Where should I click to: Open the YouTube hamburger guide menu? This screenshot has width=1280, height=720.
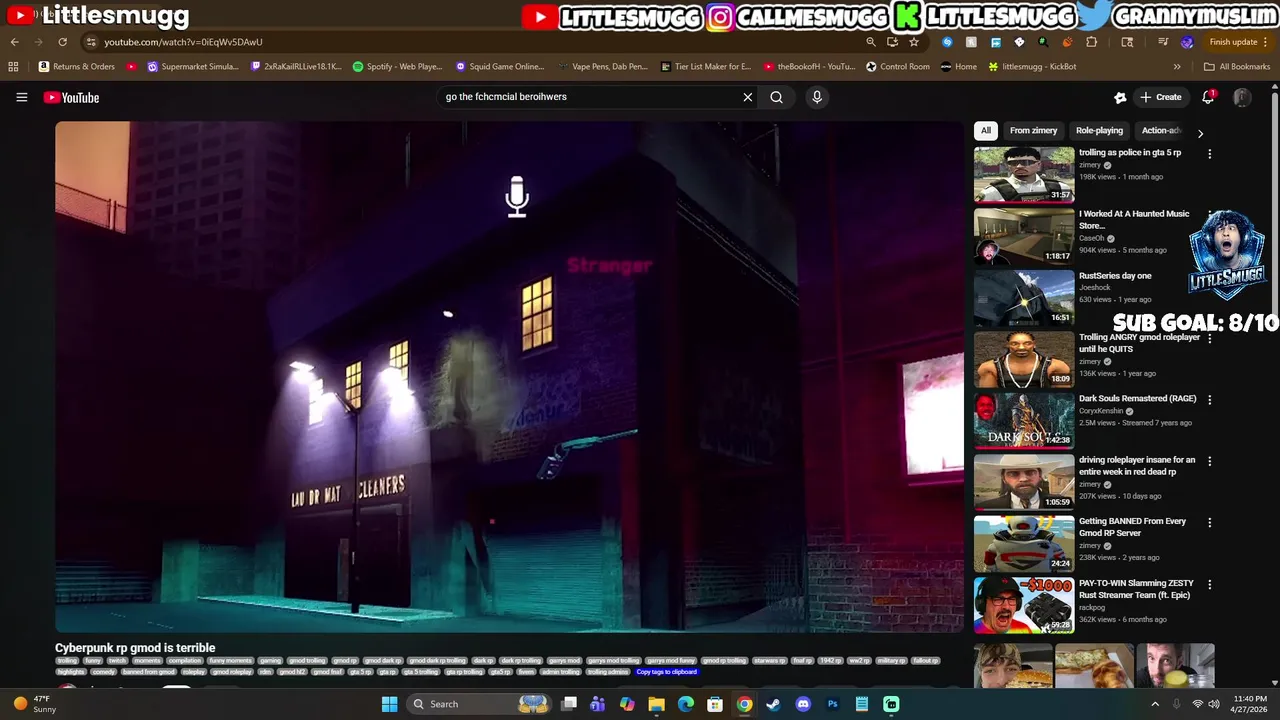[x=21, y=97]
